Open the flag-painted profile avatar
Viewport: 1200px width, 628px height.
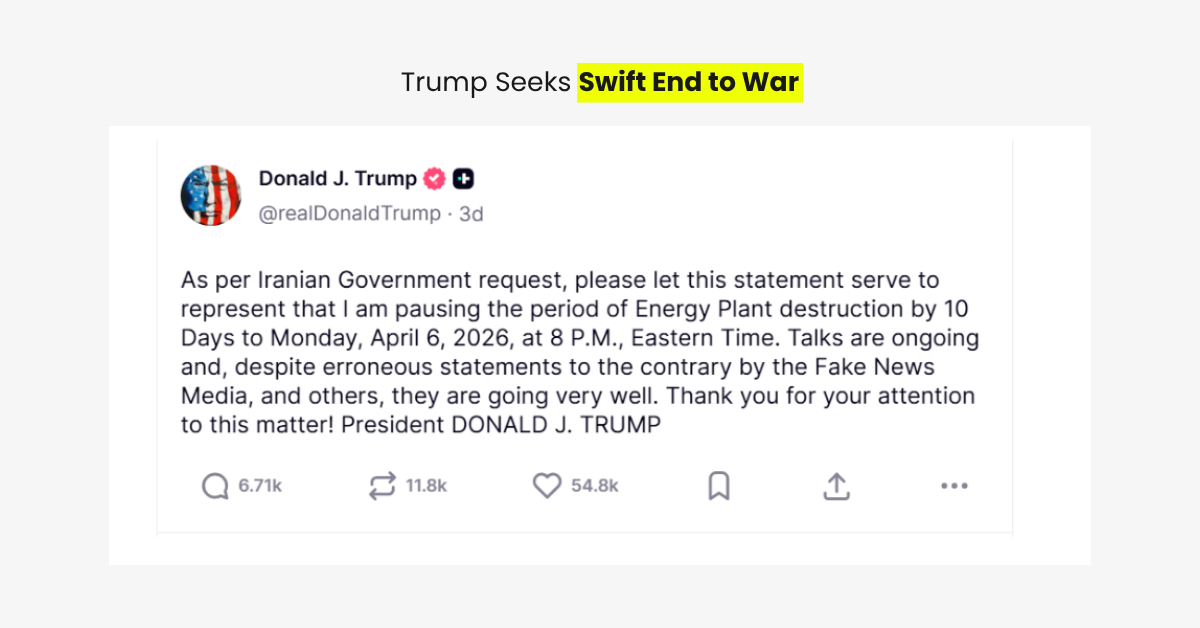(211, 195)
